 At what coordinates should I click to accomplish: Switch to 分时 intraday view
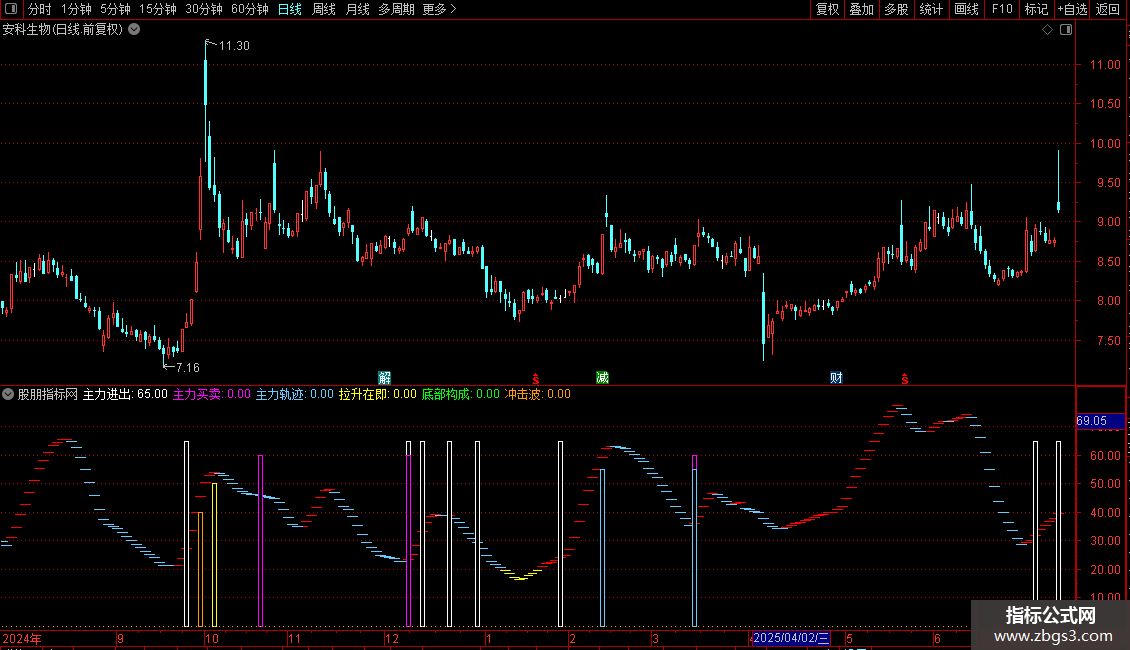pyautogui.click(x=40, y=9)
